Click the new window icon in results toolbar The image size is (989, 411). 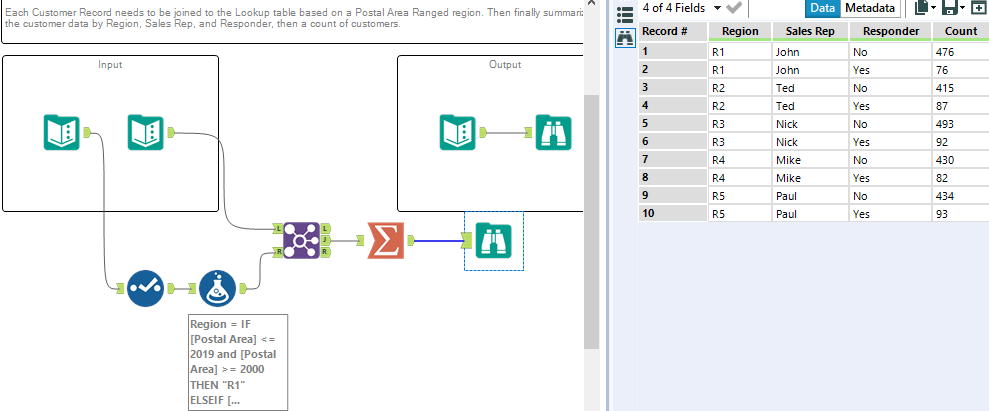(x=979, y=8)
